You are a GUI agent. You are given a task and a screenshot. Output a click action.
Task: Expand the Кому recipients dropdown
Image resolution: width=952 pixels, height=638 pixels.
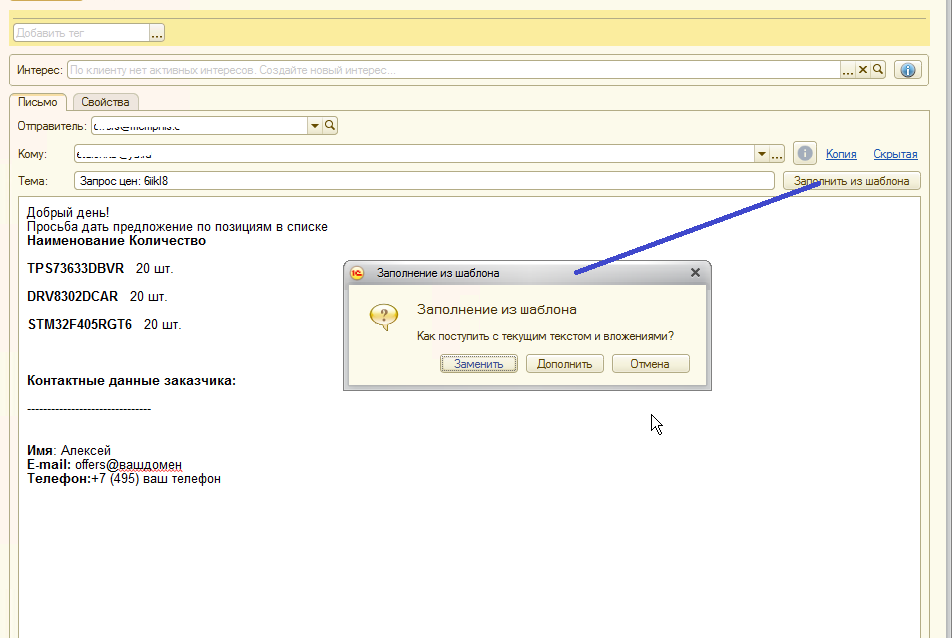[x=761, y=154]
